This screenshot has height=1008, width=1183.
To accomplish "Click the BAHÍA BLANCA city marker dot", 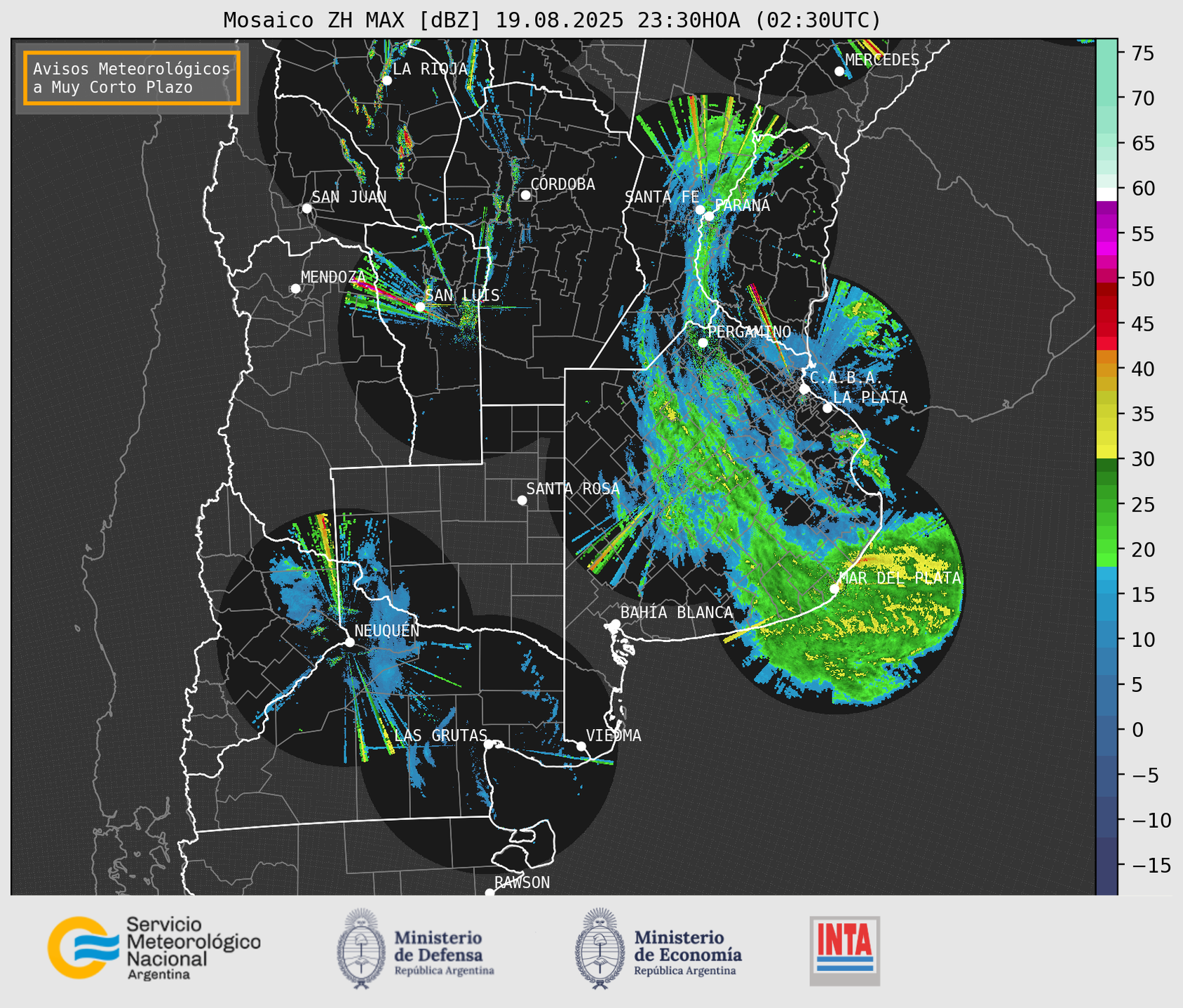I will pyautogui.click(x=615, y=624).
